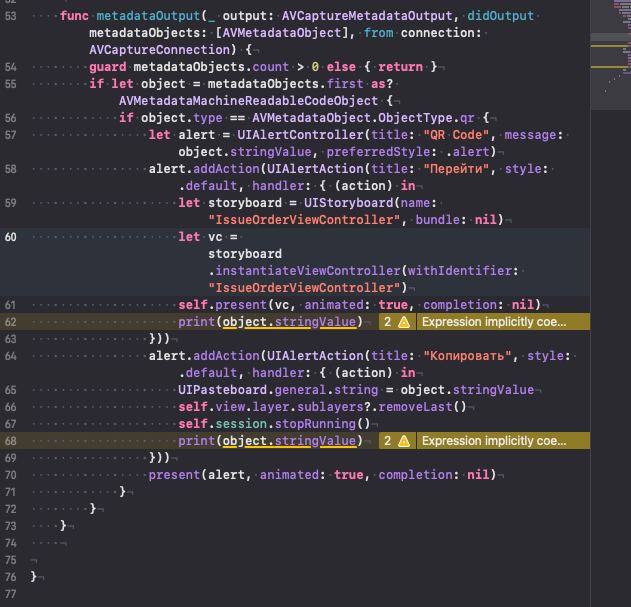
Task: Click 'handler' label under line 58
Action: tap(278, 186)
